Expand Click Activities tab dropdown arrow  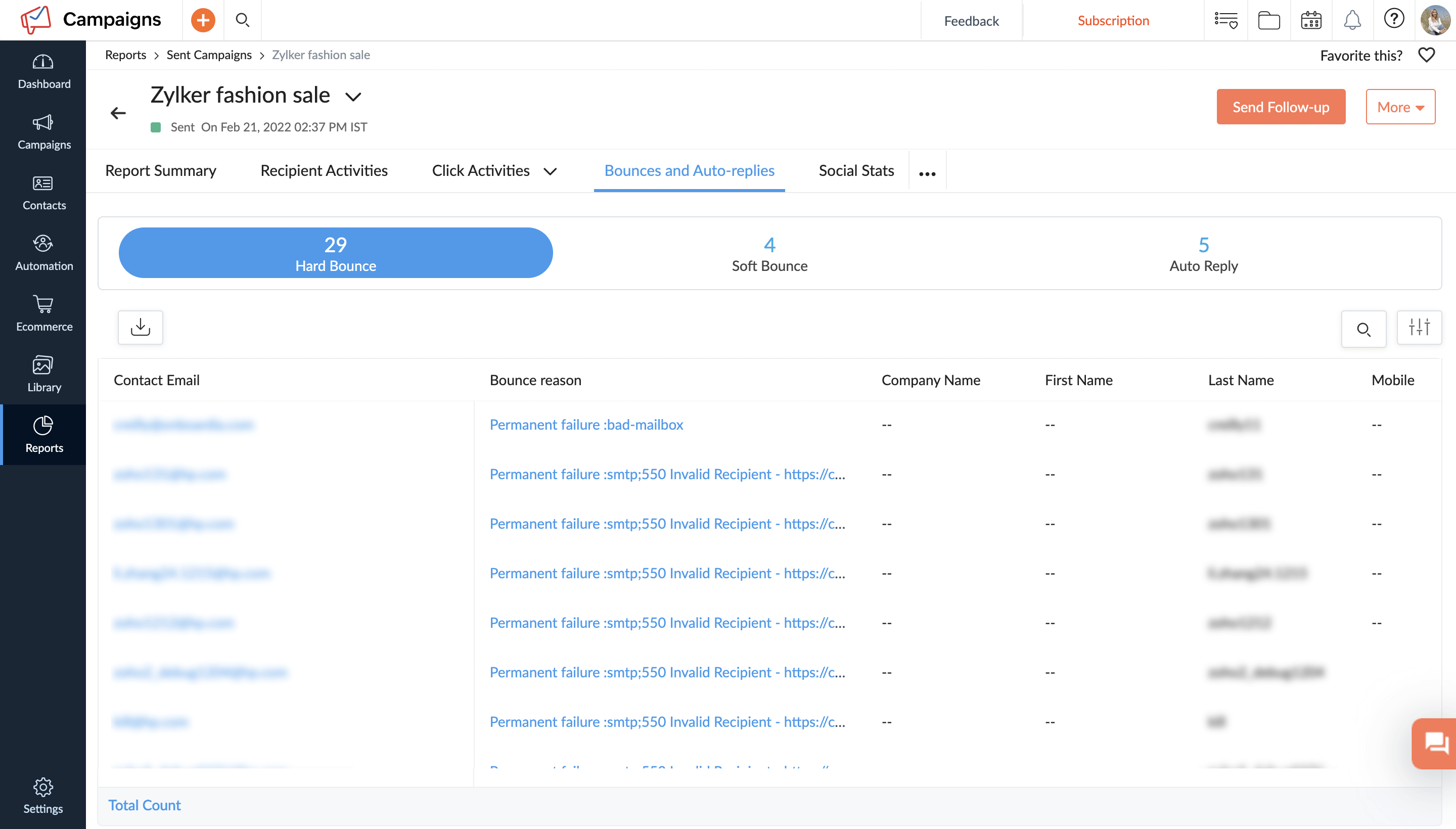coord(550,171)
